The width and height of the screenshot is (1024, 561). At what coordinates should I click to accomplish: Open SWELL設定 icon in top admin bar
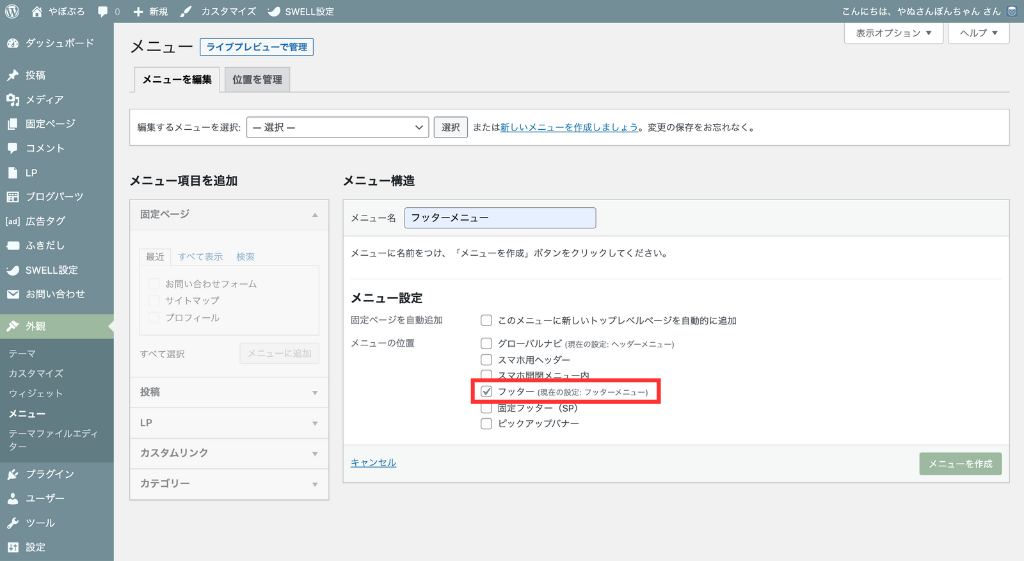click(x=274, y=11)
